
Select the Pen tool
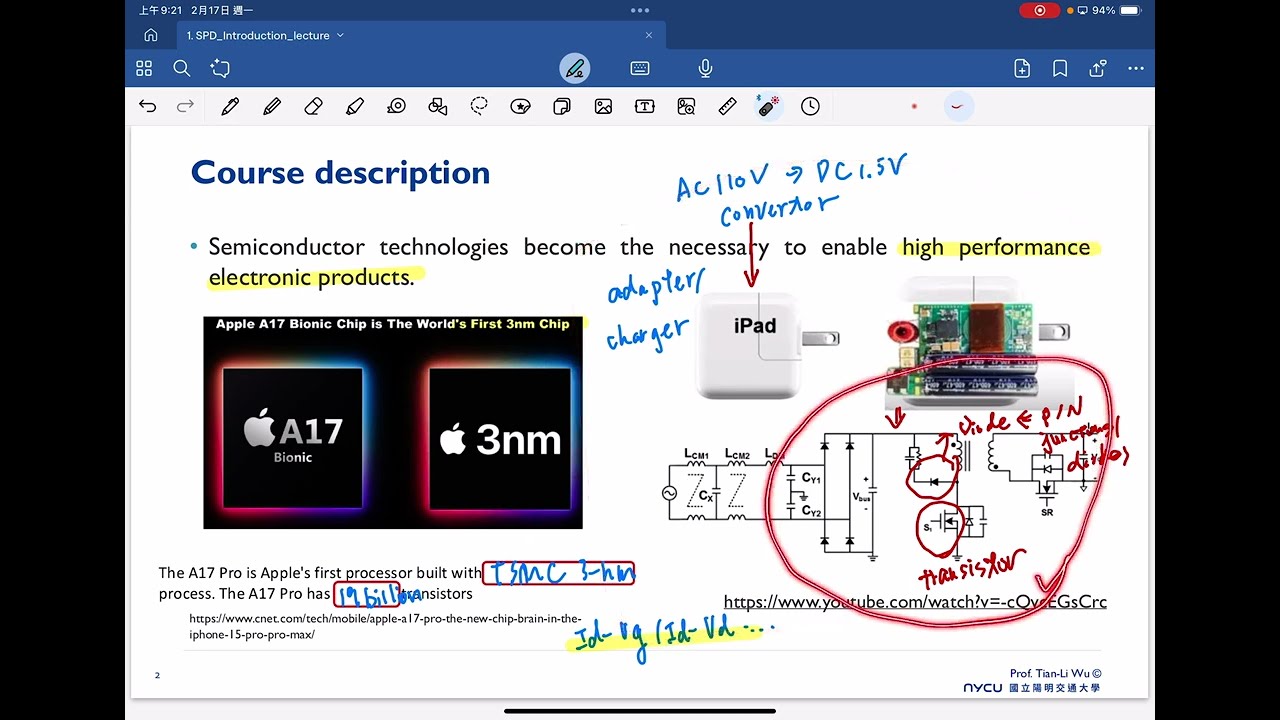pyautogui.click(x=230, y=106)
